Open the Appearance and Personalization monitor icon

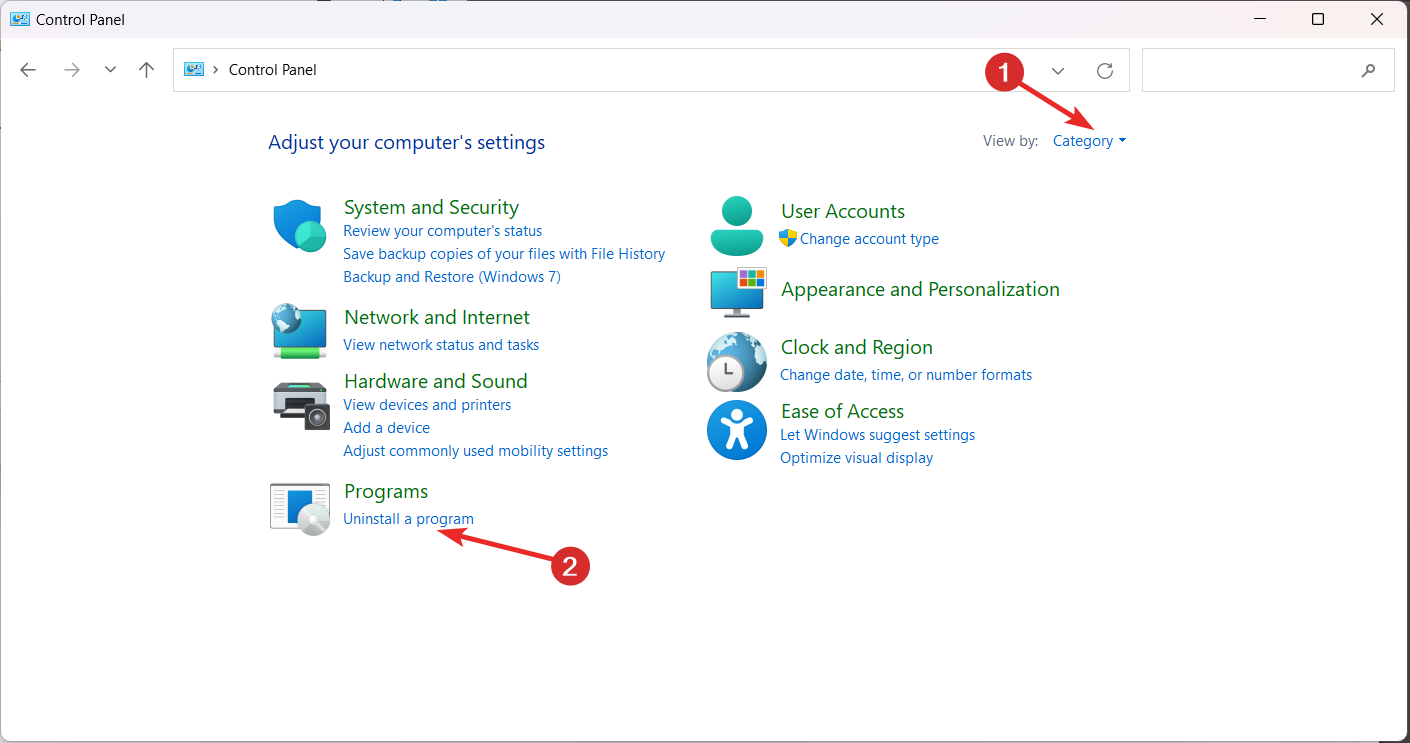[737, 291]
